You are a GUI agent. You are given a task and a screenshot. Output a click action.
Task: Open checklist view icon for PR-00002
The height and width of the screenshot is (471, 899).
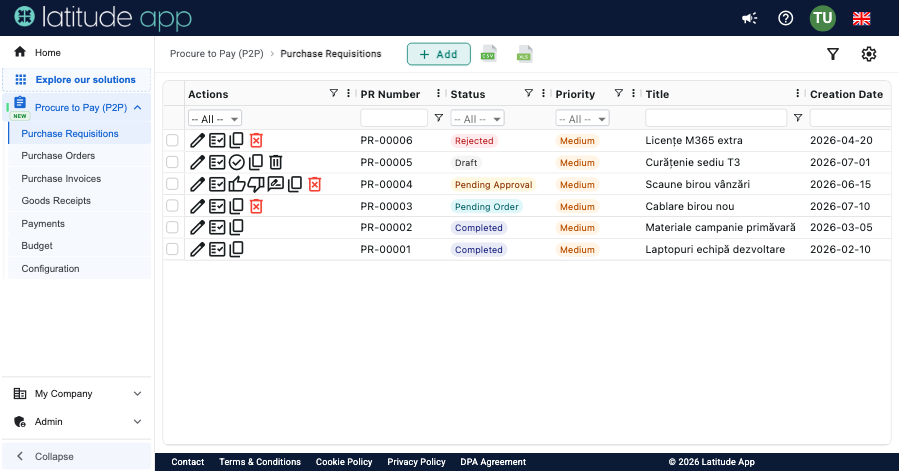click(x=217, y=228)
